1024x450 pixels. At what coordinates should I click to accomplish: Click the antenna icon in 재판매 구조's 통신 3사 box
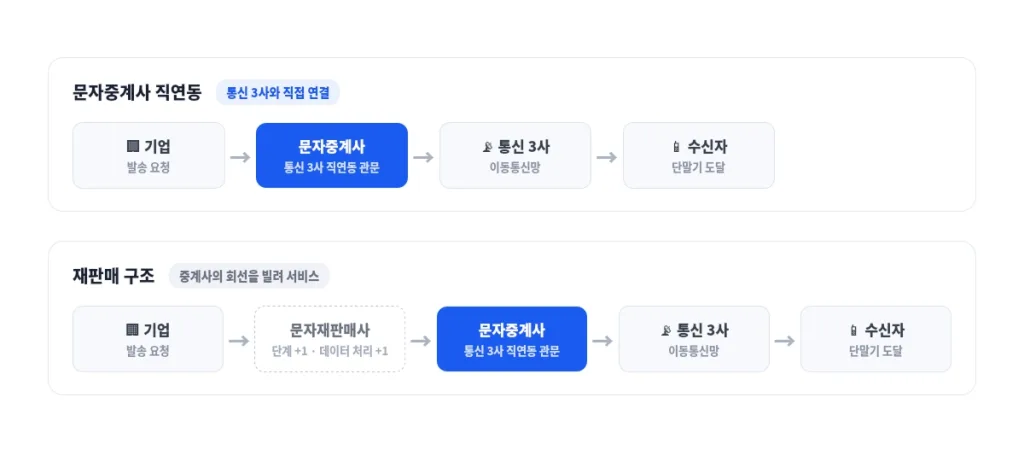[x=666, y=330]
